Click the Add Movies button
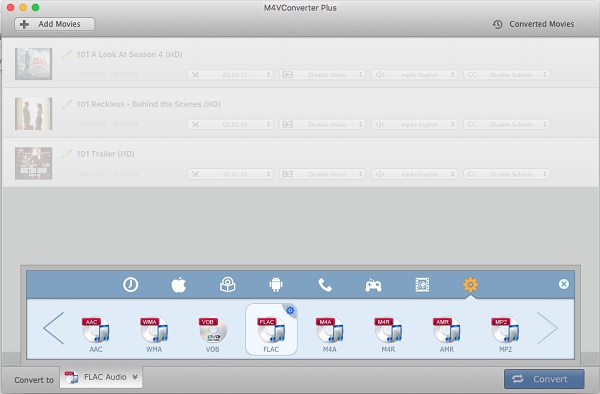 point(55,24)
